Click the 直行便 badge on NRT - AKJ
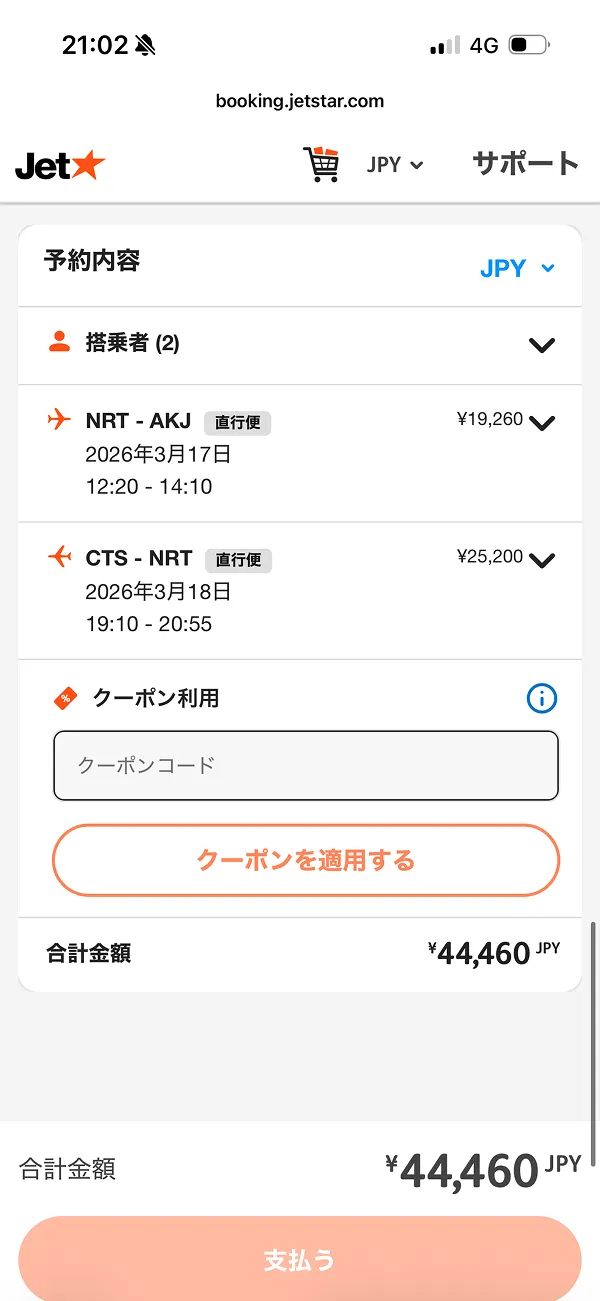 point(237,422)
